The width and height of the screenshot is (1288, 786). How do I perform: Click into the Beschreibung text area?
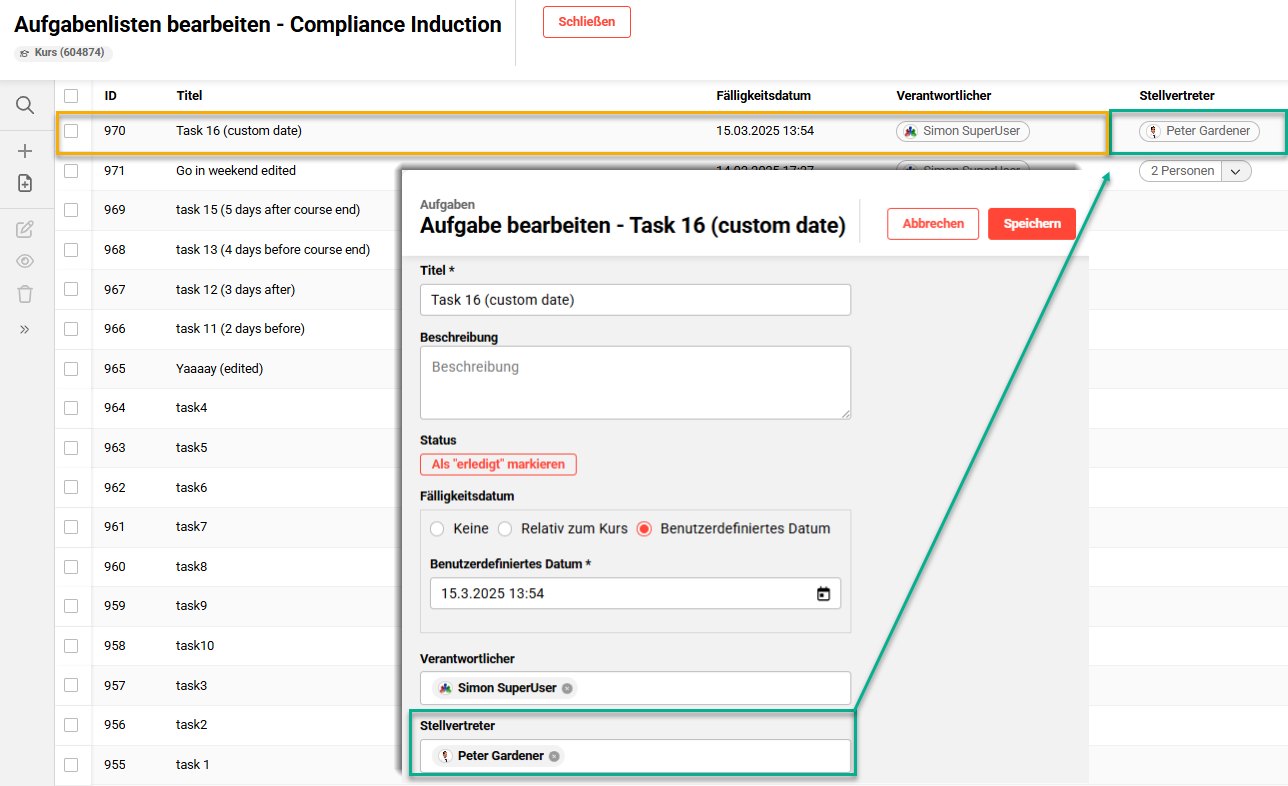tap(635, 382)
